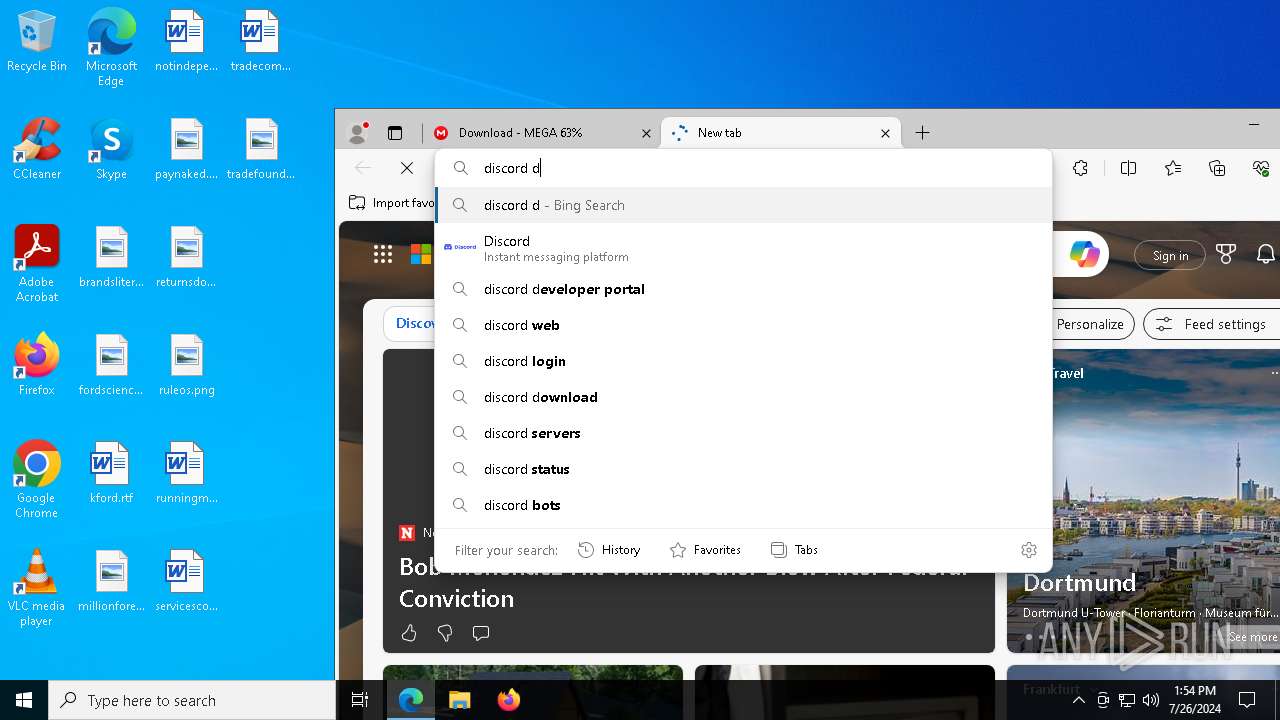Launch Firefox from the desktop shortcut
The image size is (1280, 720).
[37, 366]
